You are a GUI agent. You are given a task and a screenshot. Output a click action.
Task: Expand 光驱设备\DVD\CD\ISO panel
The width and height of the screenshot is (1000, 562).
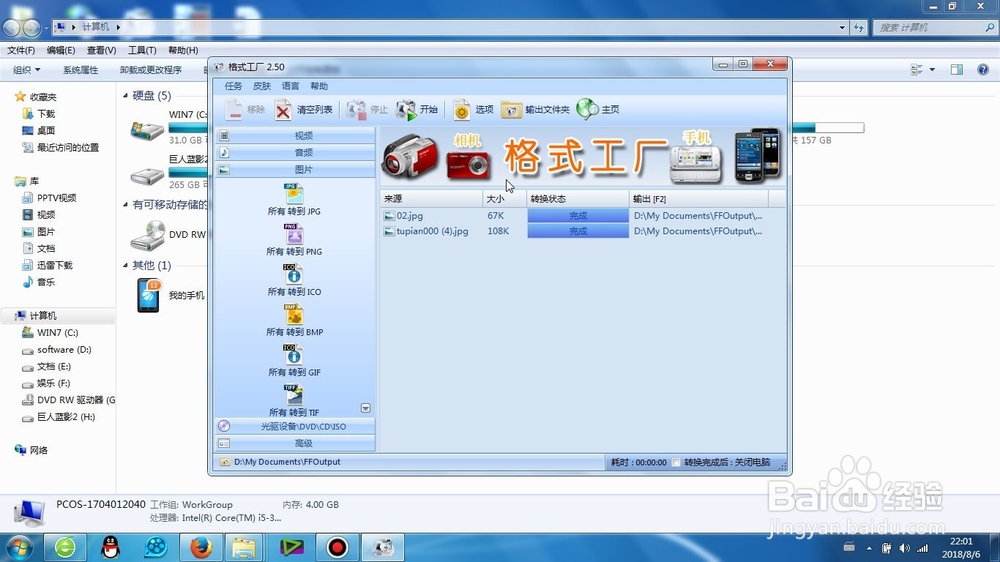295,426
